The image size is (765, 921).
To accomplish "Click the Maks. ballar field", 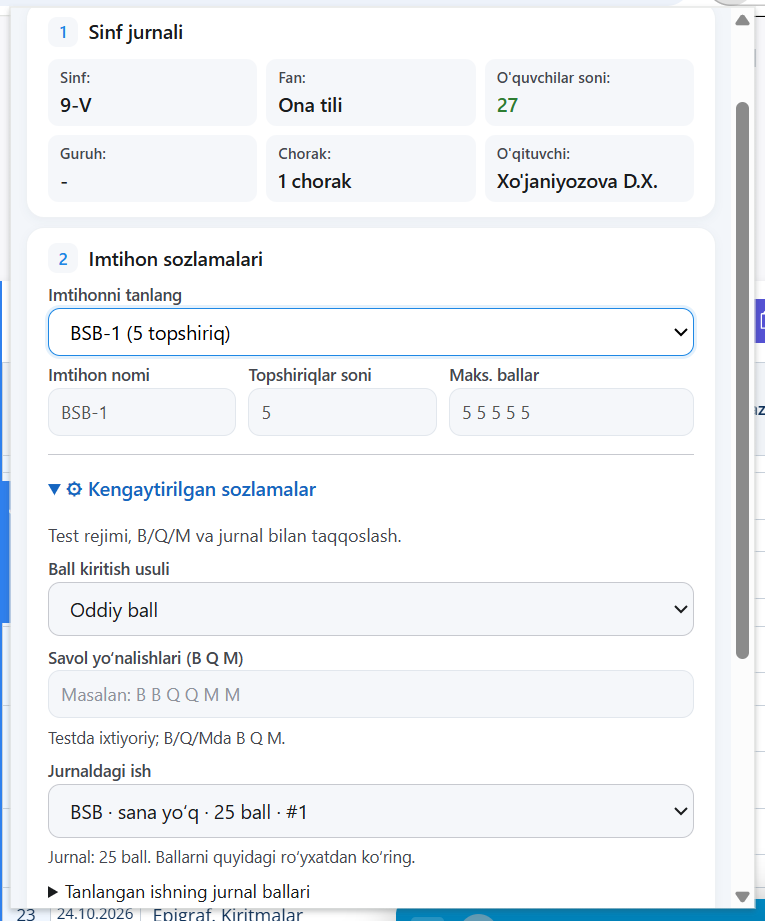I will (x=571, y=412).
